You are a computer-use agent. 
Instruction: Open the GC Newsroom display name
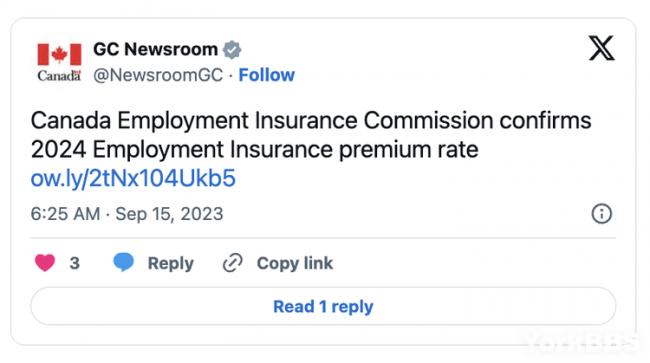click(155, 49)
